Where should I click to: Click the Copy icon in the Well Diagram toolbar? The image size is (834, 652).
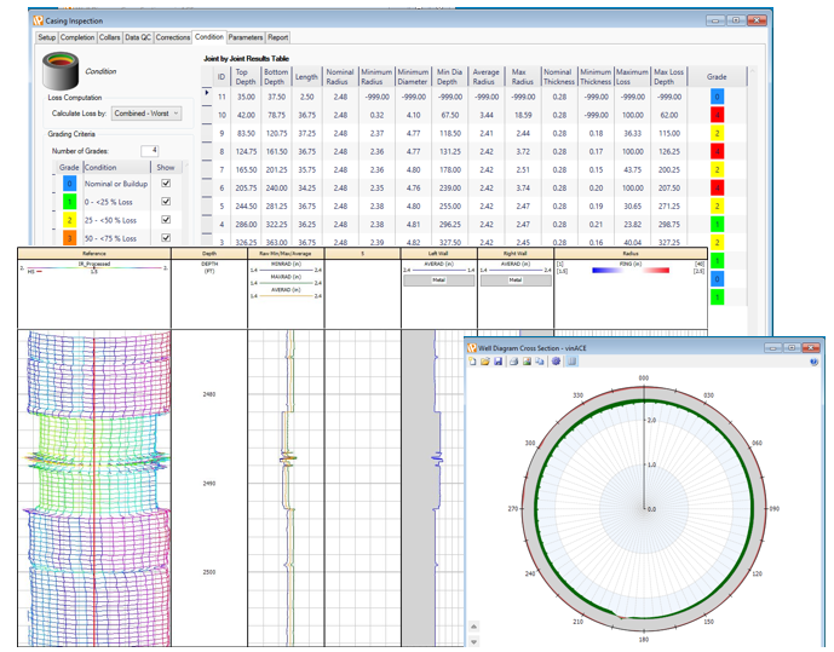[x=540, y=362]
